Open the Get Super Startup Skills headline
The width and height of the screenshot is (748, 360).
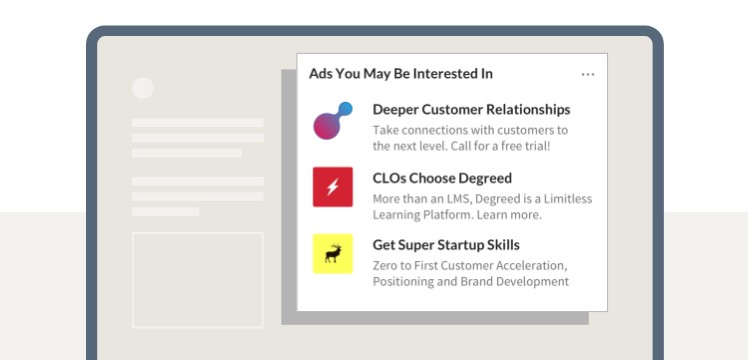pyautogui.click(x=446, y=245)
